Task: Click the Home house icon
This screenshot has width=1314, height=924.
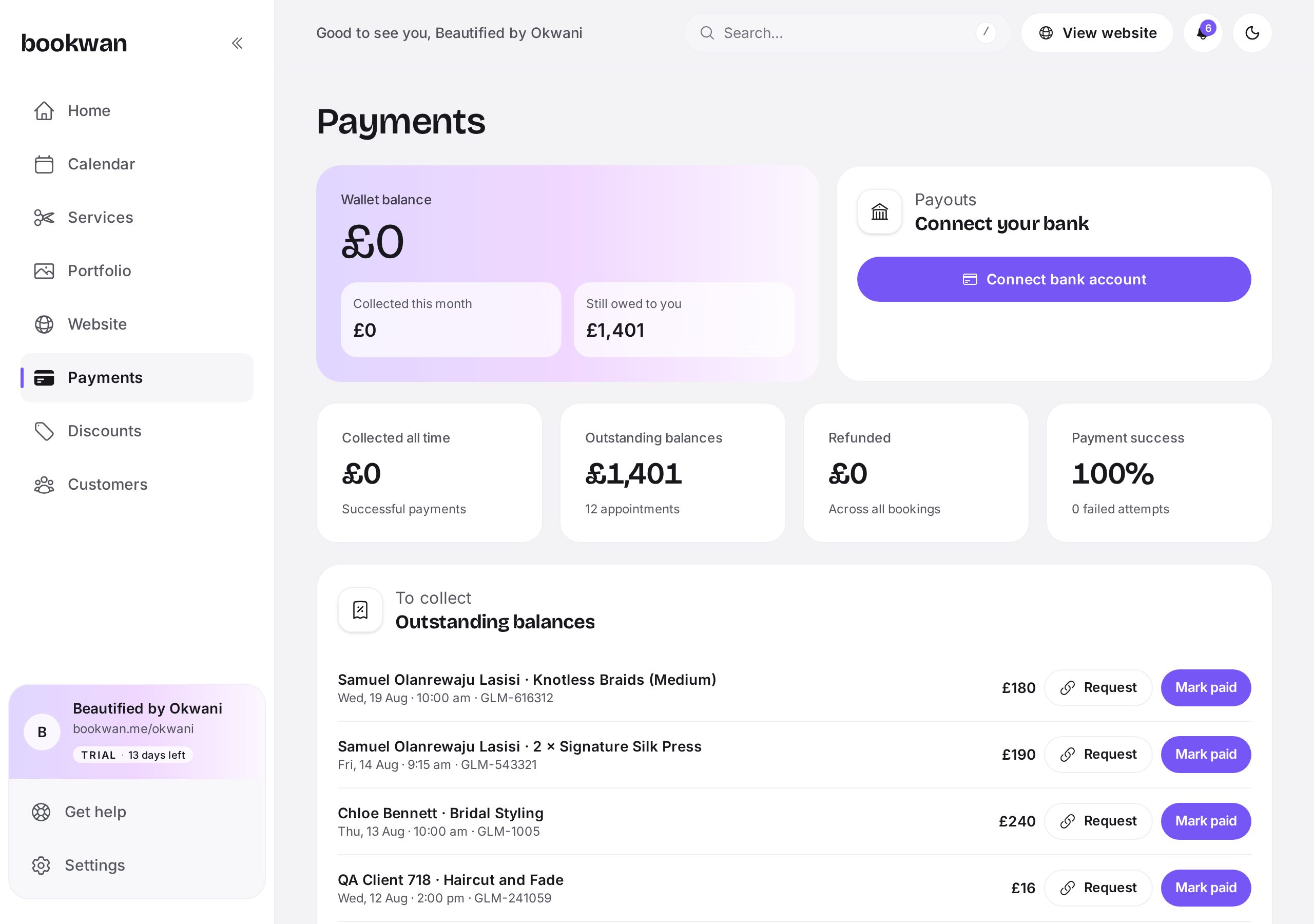Action: (44, 110)
